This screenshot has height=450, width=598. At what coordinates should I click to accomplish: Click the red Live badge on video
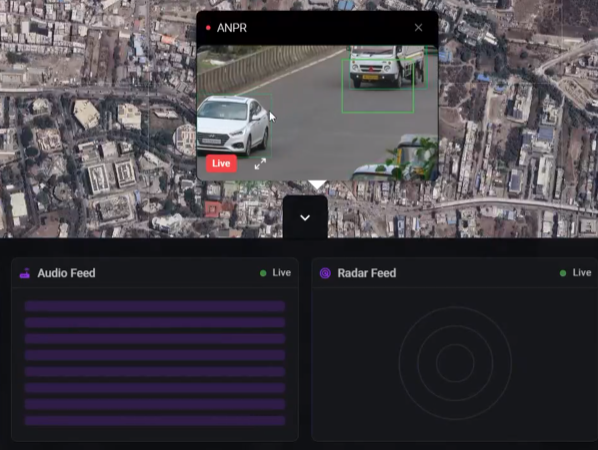pos(221,164)
